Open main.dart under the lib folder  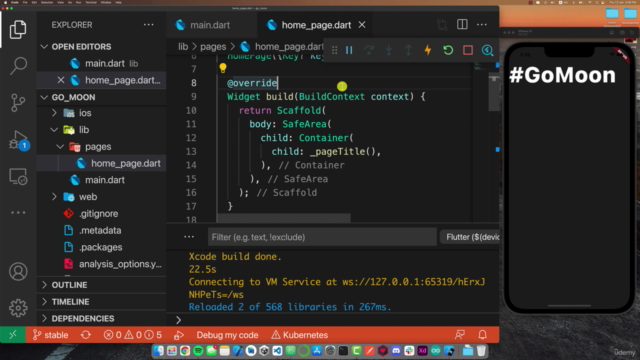[x=101, y=180]
